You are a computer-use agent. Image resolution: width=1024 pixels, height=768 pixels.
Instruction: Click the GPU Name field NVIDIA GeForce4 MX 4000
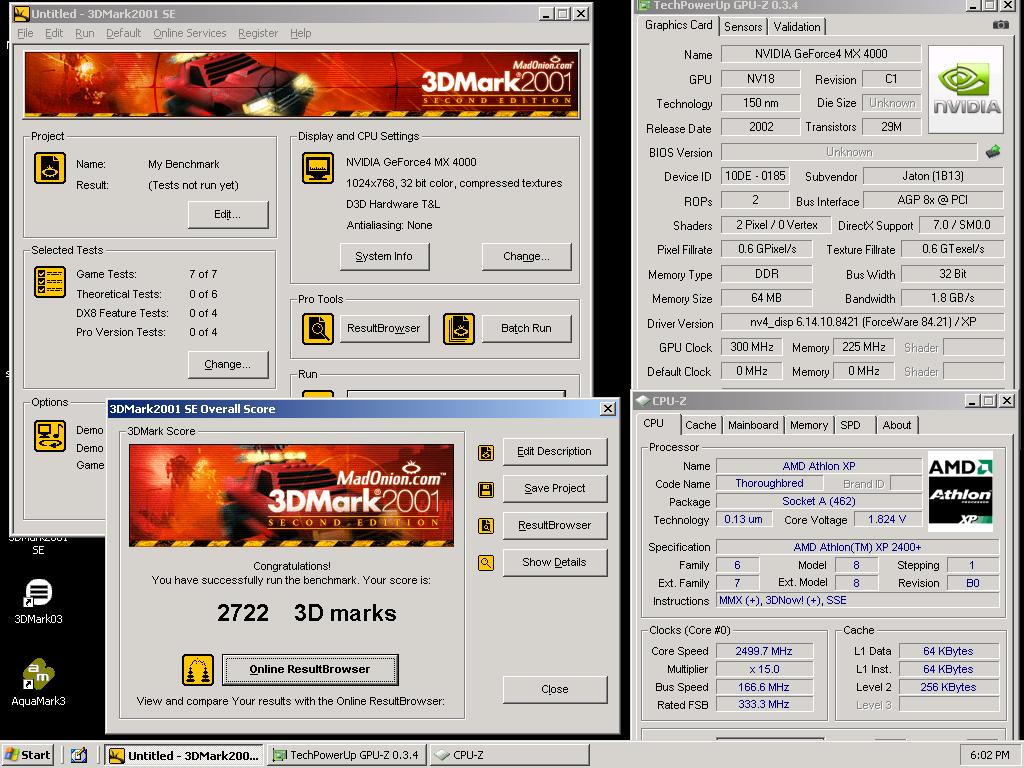(821, 54)
